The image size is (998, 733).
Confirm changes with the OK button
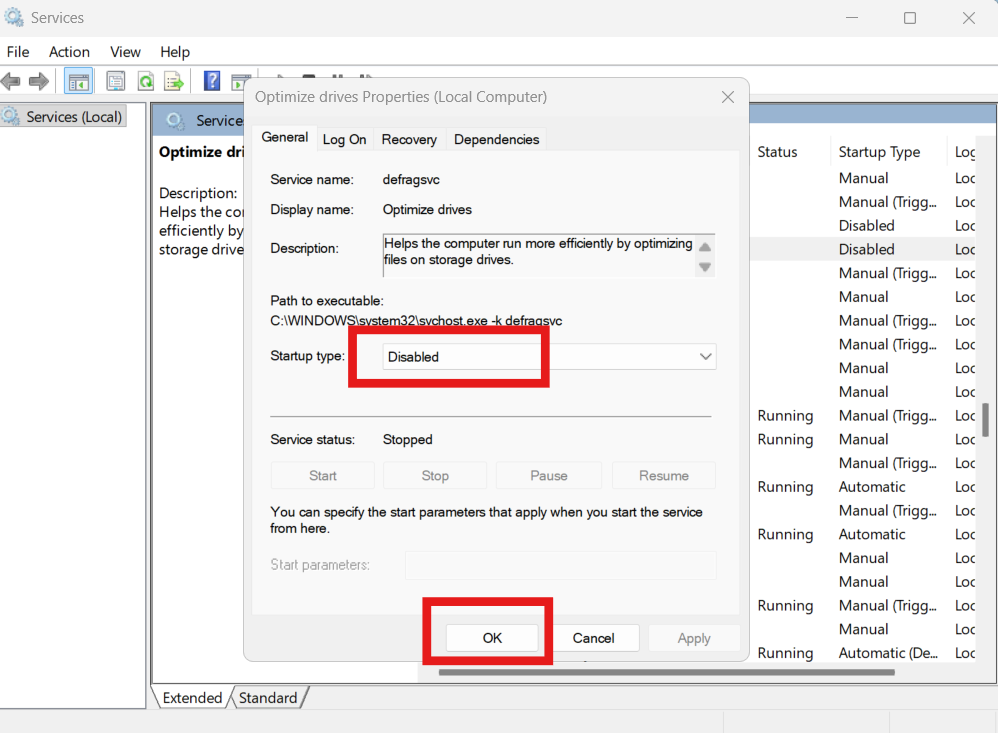(x=491, y=638)
